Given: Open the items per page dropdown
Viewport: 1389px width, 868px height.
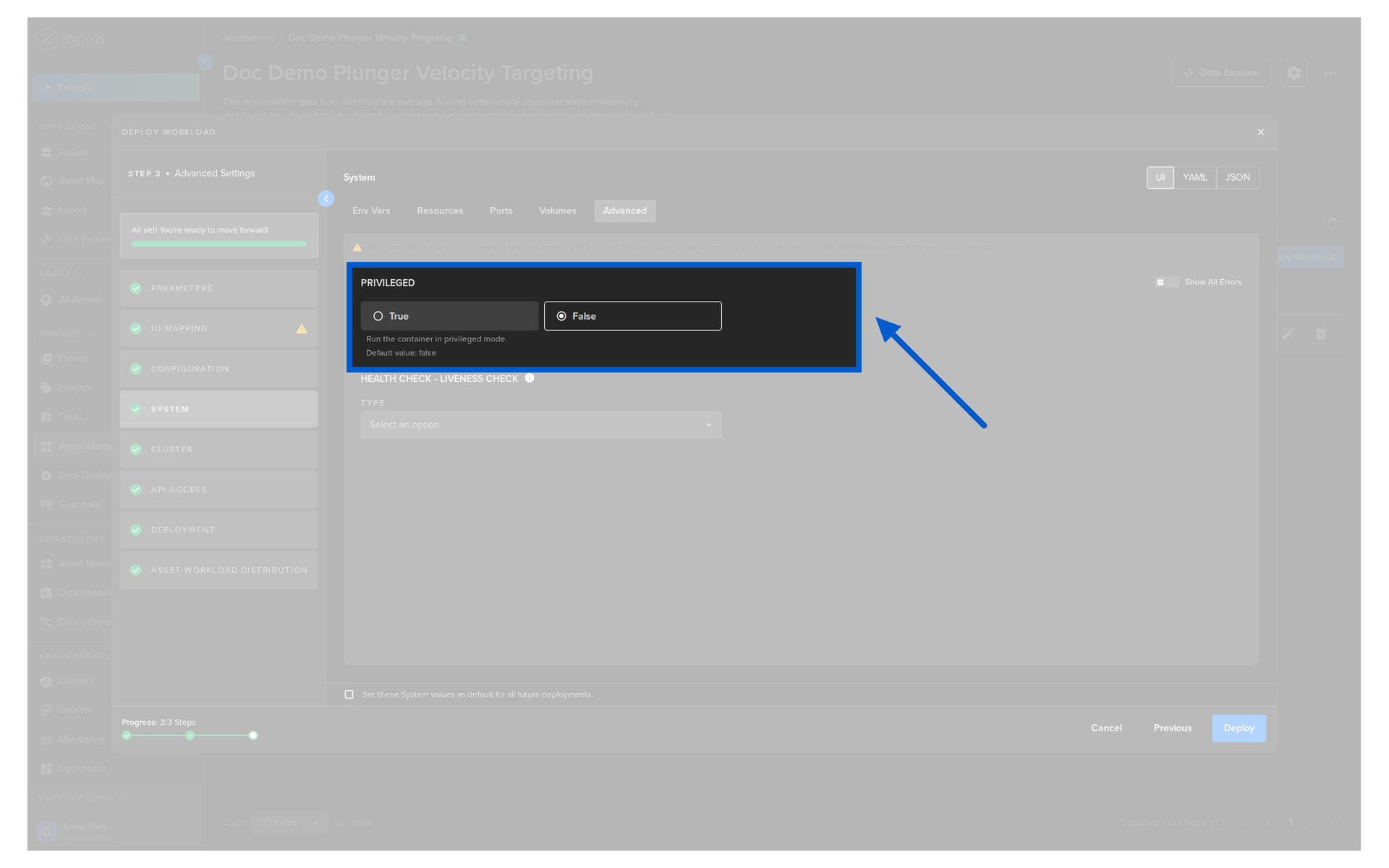Looking at the screenshot, I should pos(289,822).
